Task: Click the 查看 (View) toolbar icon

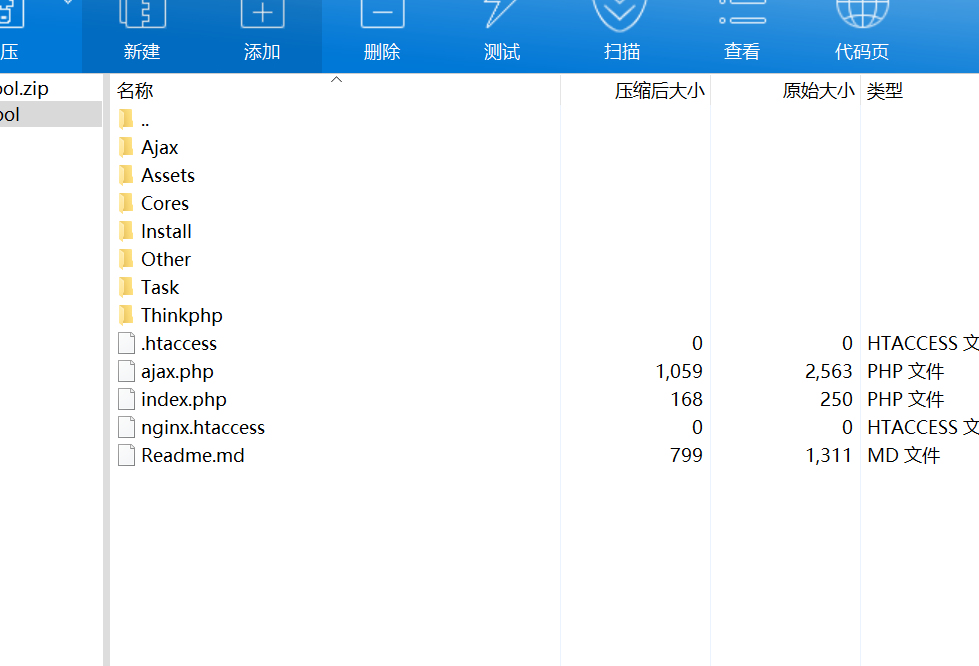Action: click(741, 28)
